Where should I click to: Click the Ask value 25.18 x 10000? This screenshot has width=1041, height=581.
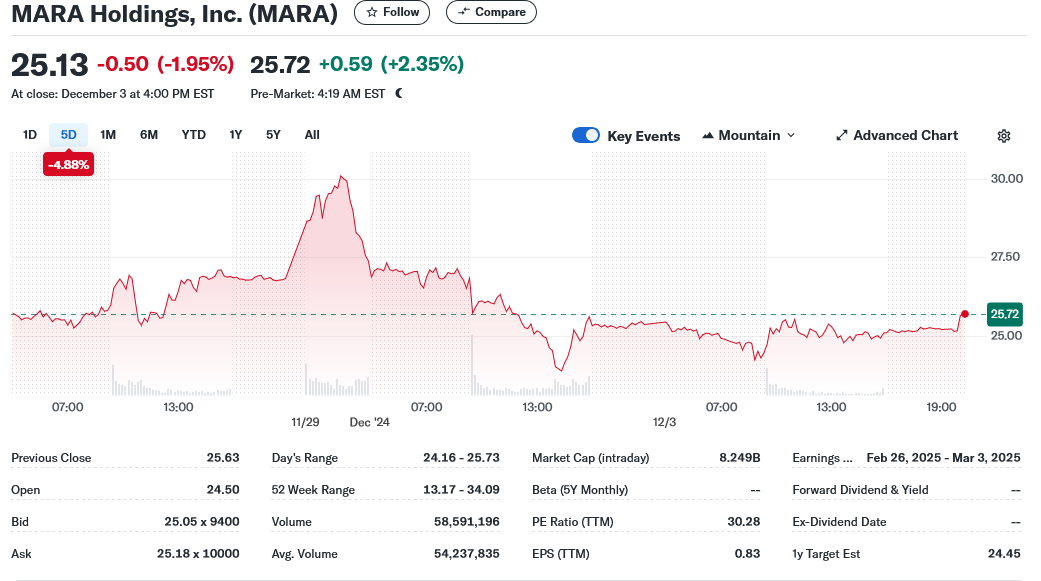pyautogui.click(x=198, y=553)
